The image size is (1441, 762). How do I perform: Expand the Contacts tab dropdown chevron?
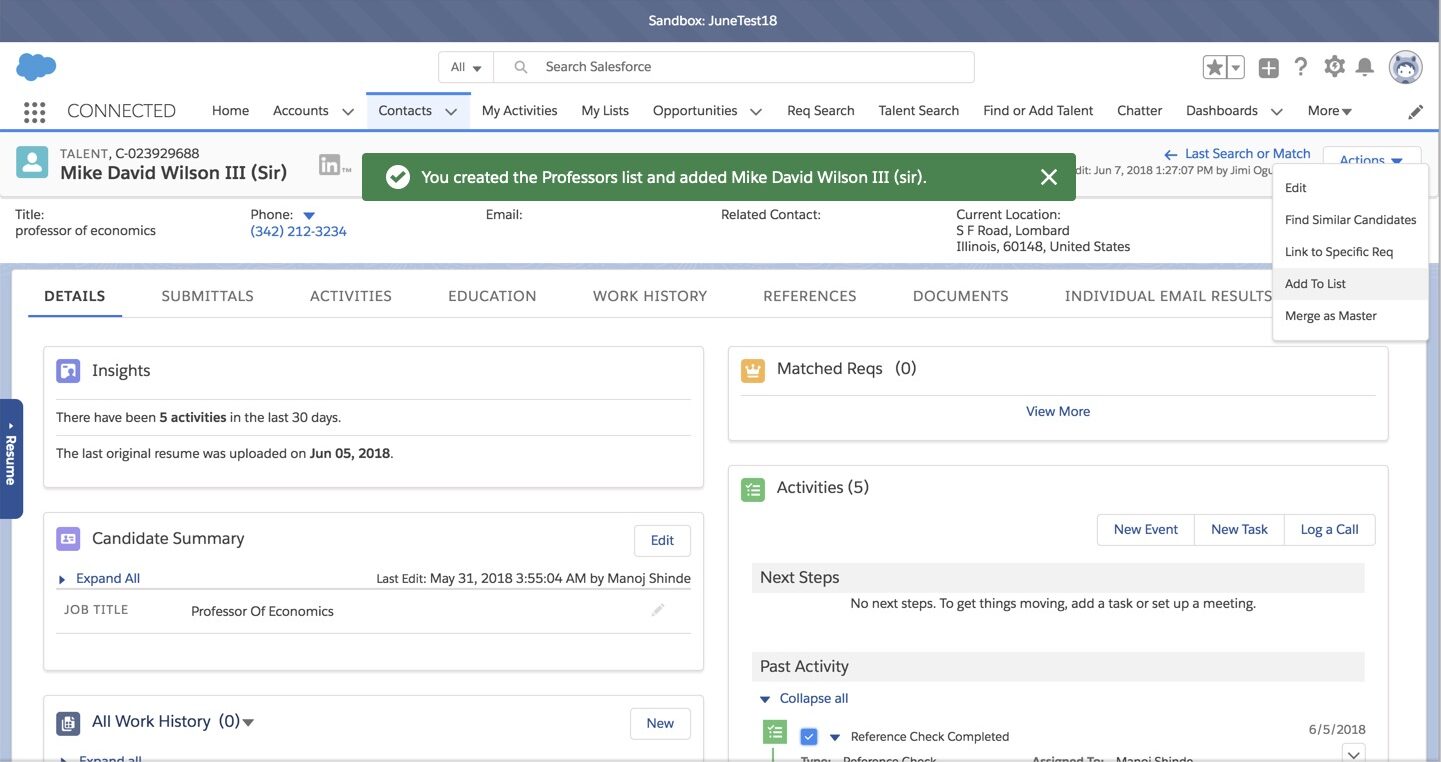tap(451, 112)
